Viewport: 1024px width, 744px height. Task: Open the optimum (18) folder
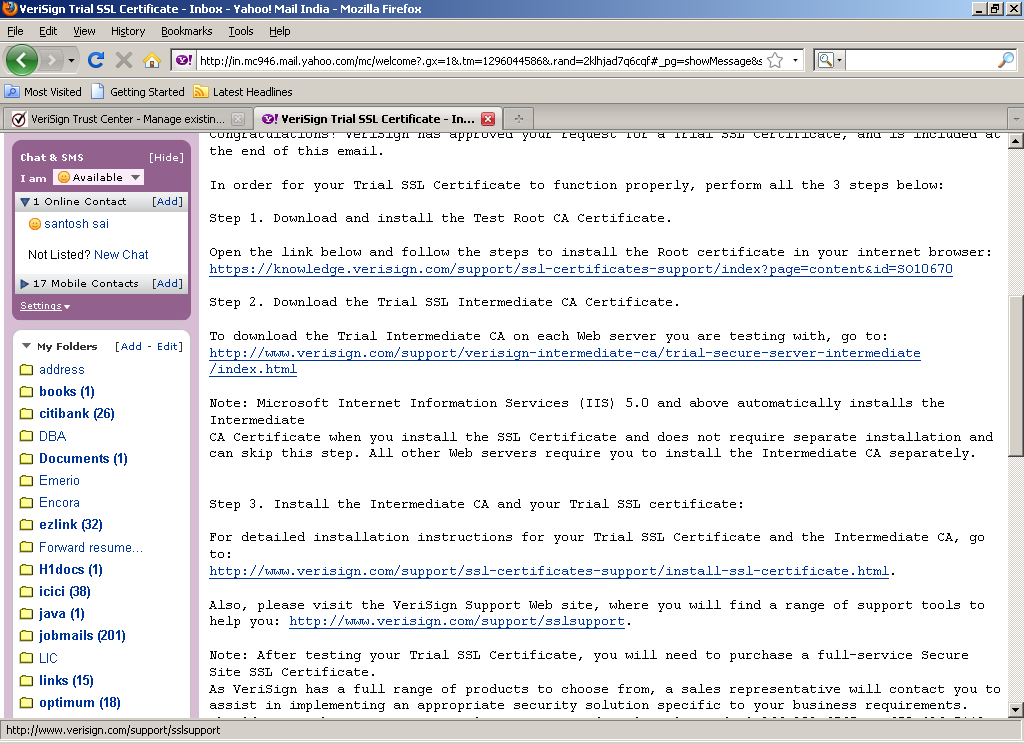point(80,703)
